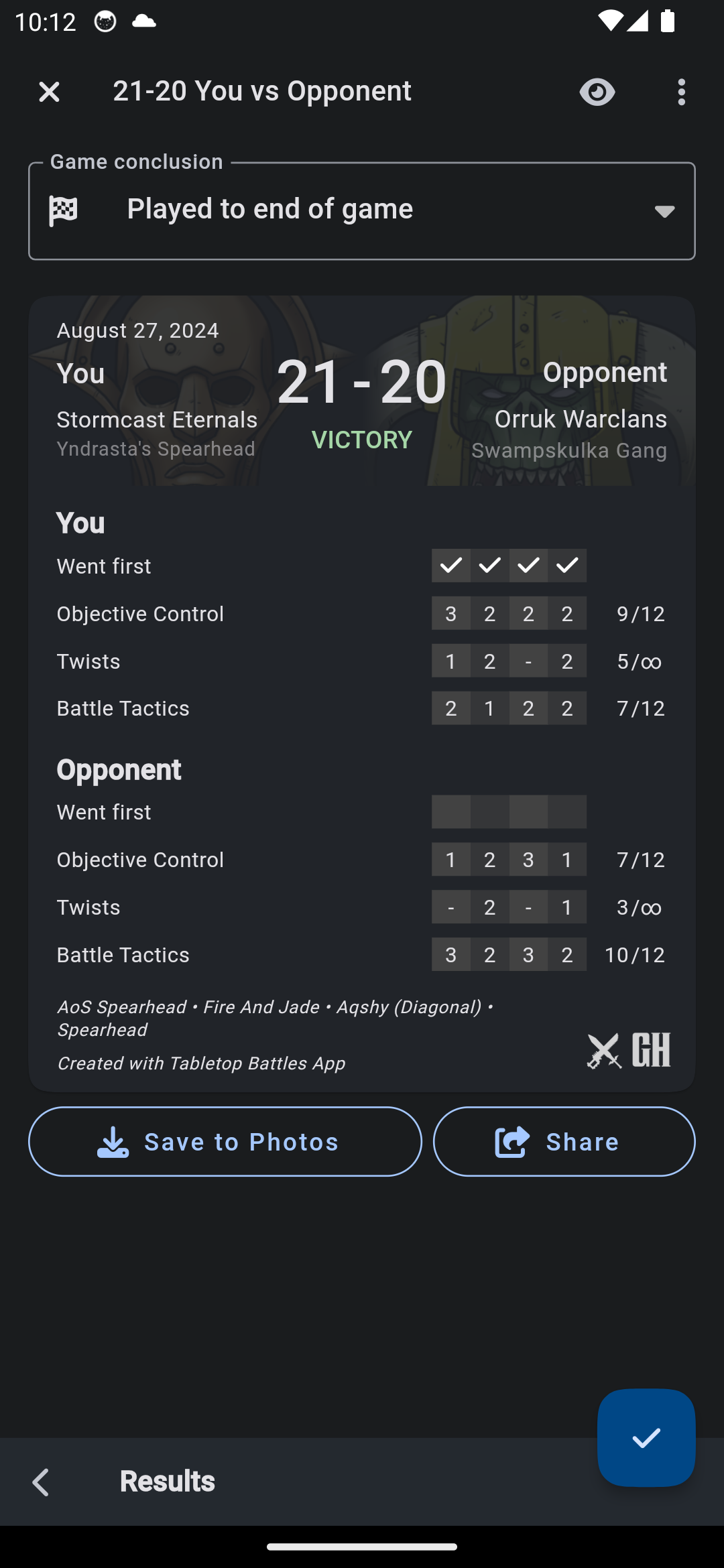Image resolution: width=724 pixels, height=1568 pixels.
Task: Open the three-dot overflow menu
Action: 681,92
